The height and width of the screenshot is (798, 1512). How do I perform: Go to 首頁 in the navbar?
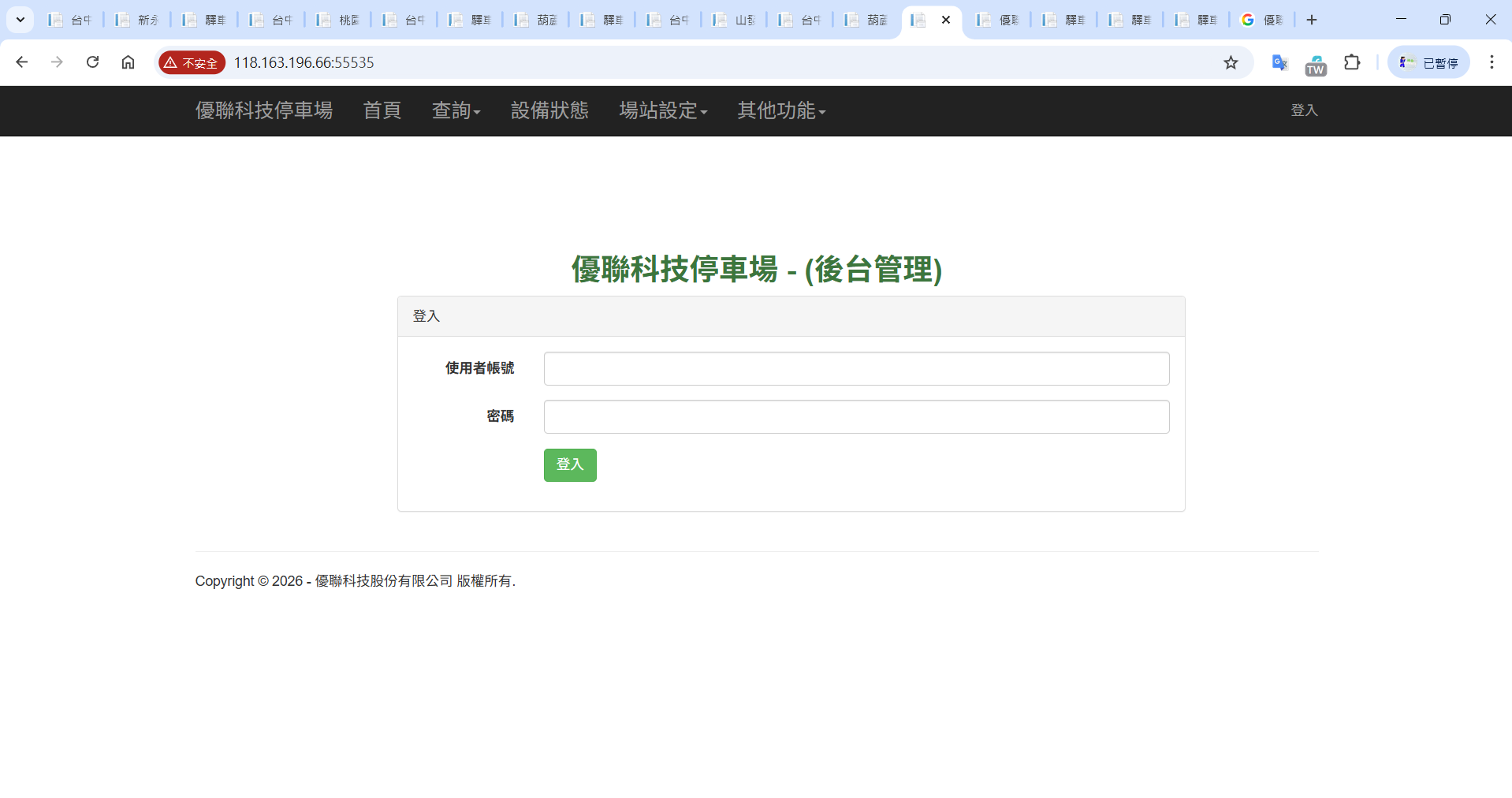(382, 110)
